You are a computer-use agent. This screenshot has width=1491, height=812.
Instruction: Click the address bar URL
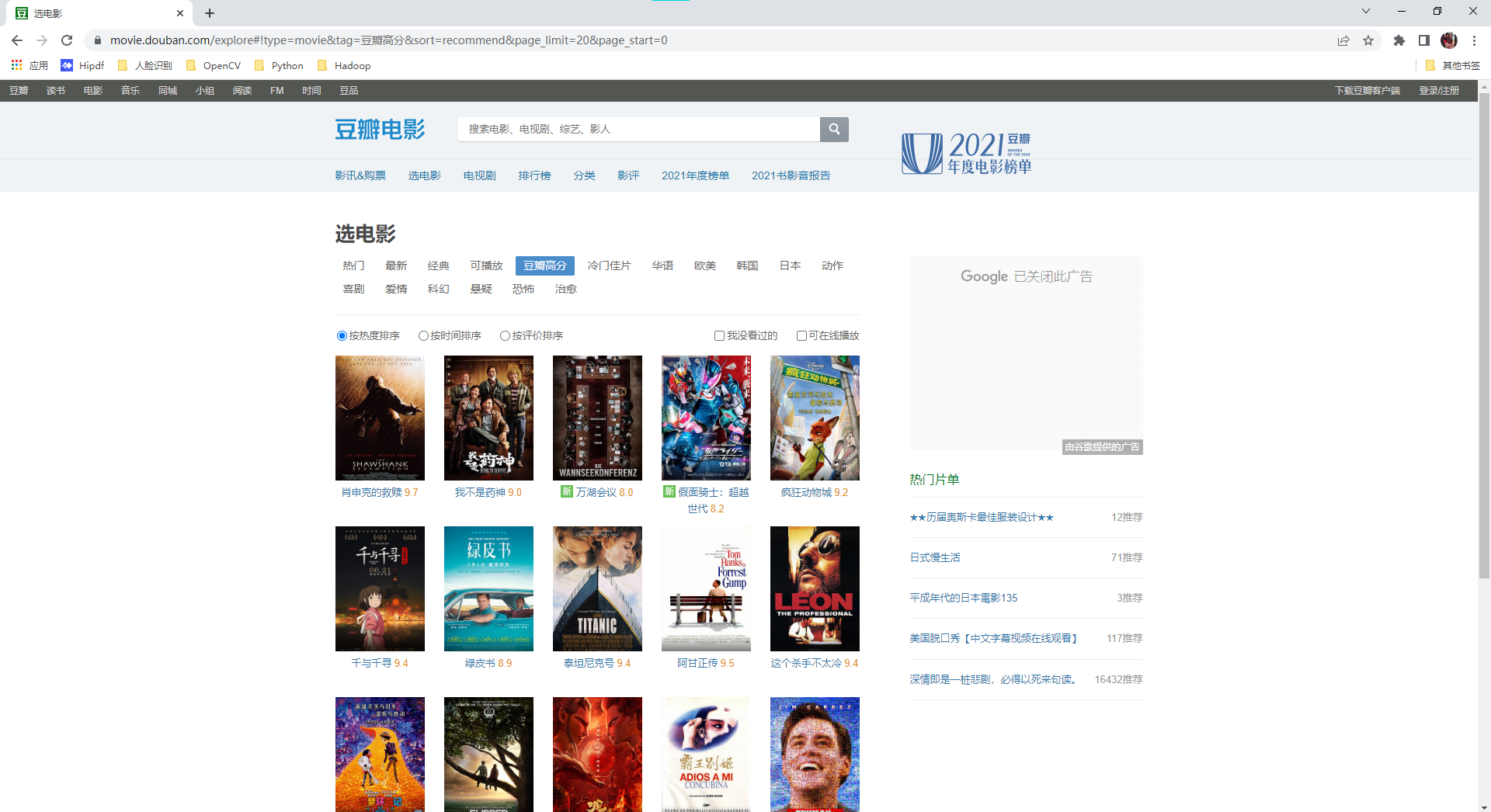point(388,40)
